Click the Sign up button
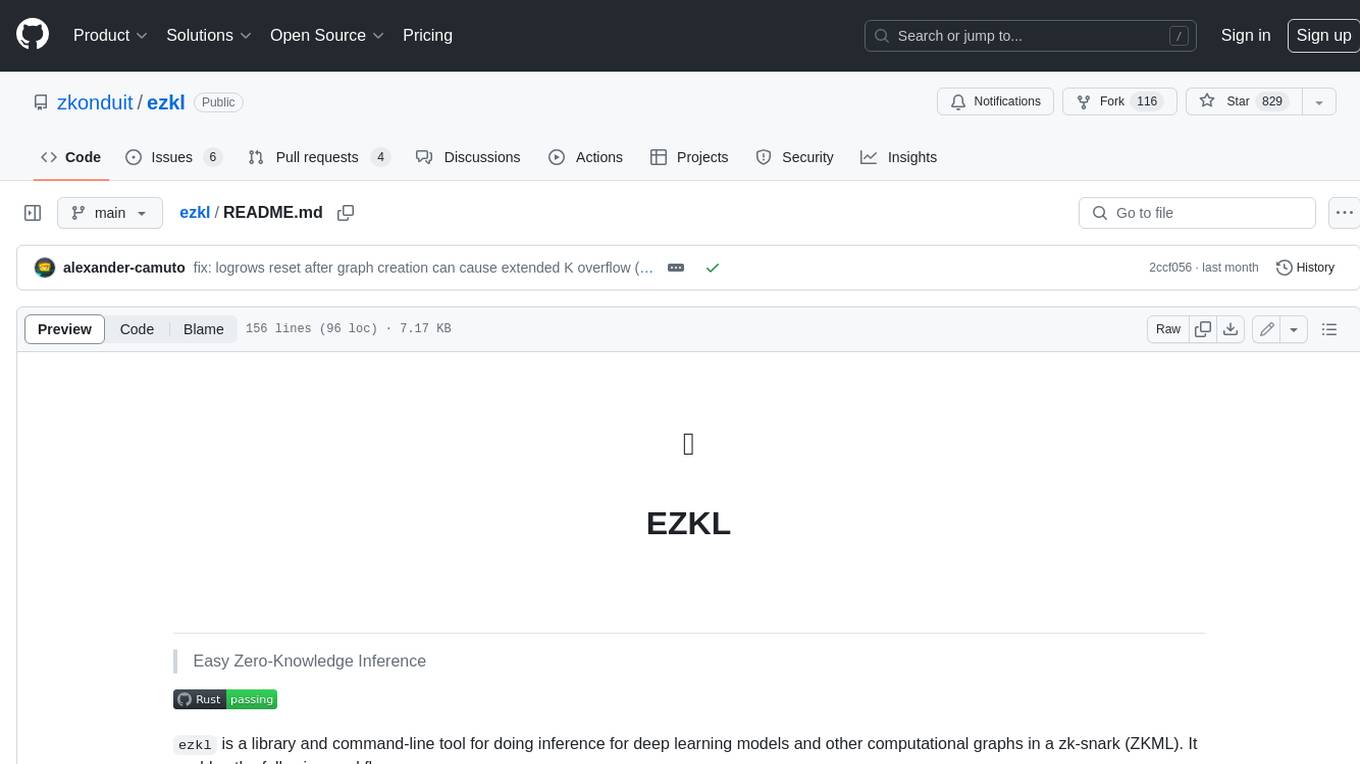 pyautogui.click(x=1323, y=35)
